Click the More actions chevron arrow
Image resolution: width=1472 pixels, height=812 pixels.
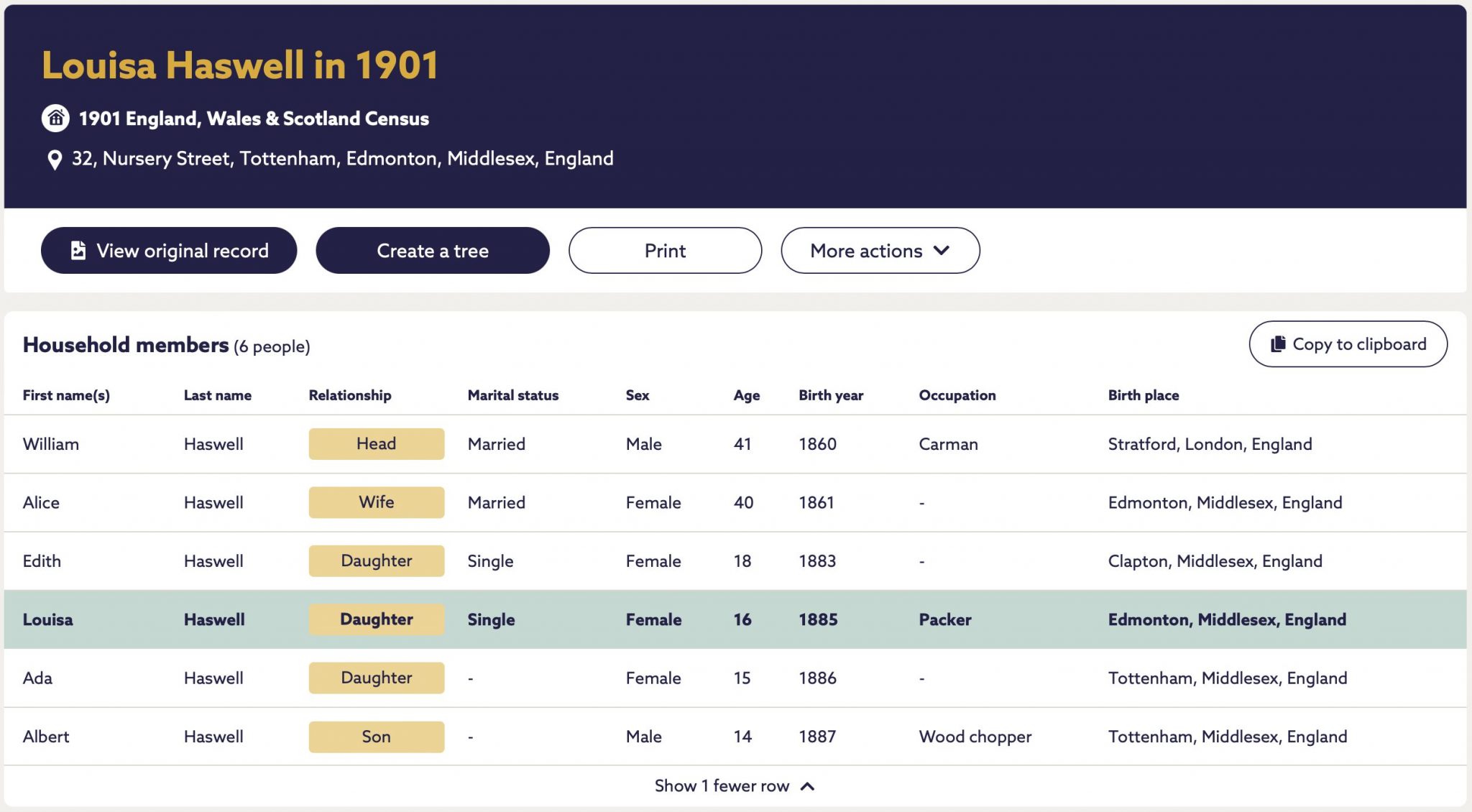[942, 250]
